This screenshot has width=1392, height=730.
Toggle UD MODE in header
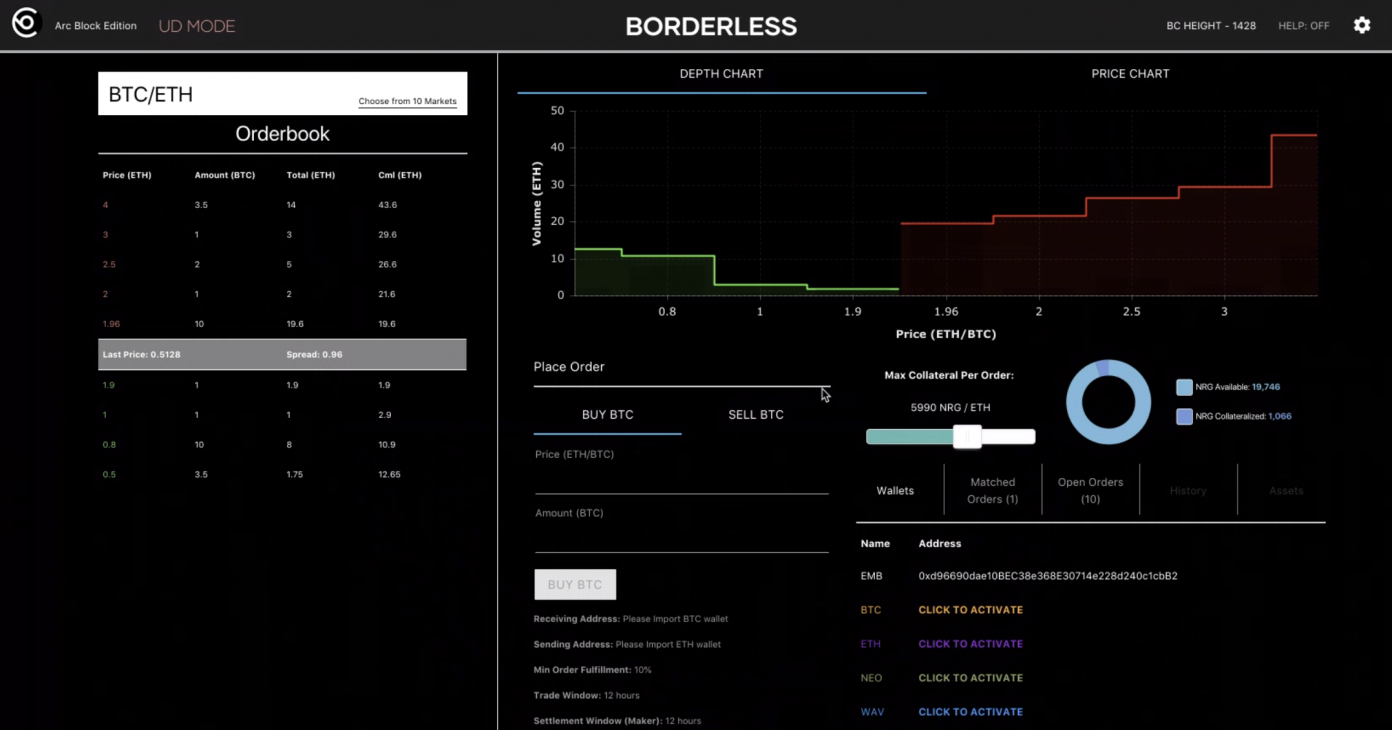coord(197,26)
